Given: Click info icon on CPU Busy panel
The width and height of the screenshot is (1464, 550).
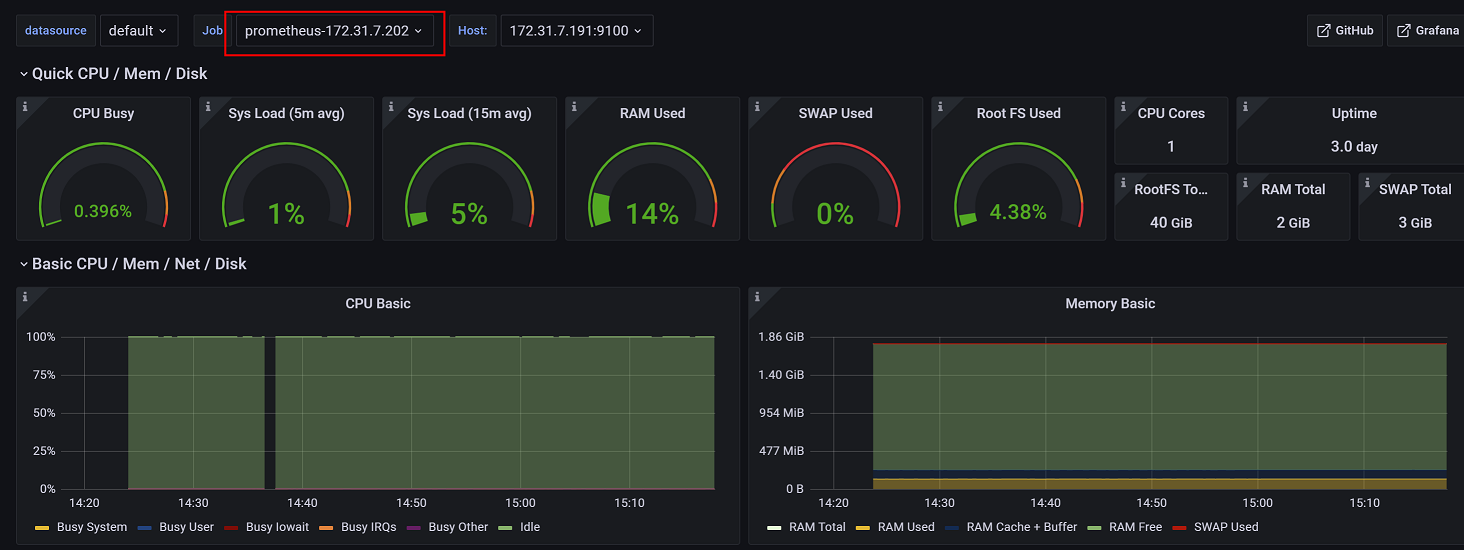Looking at the screenshot, I should 24,105.
